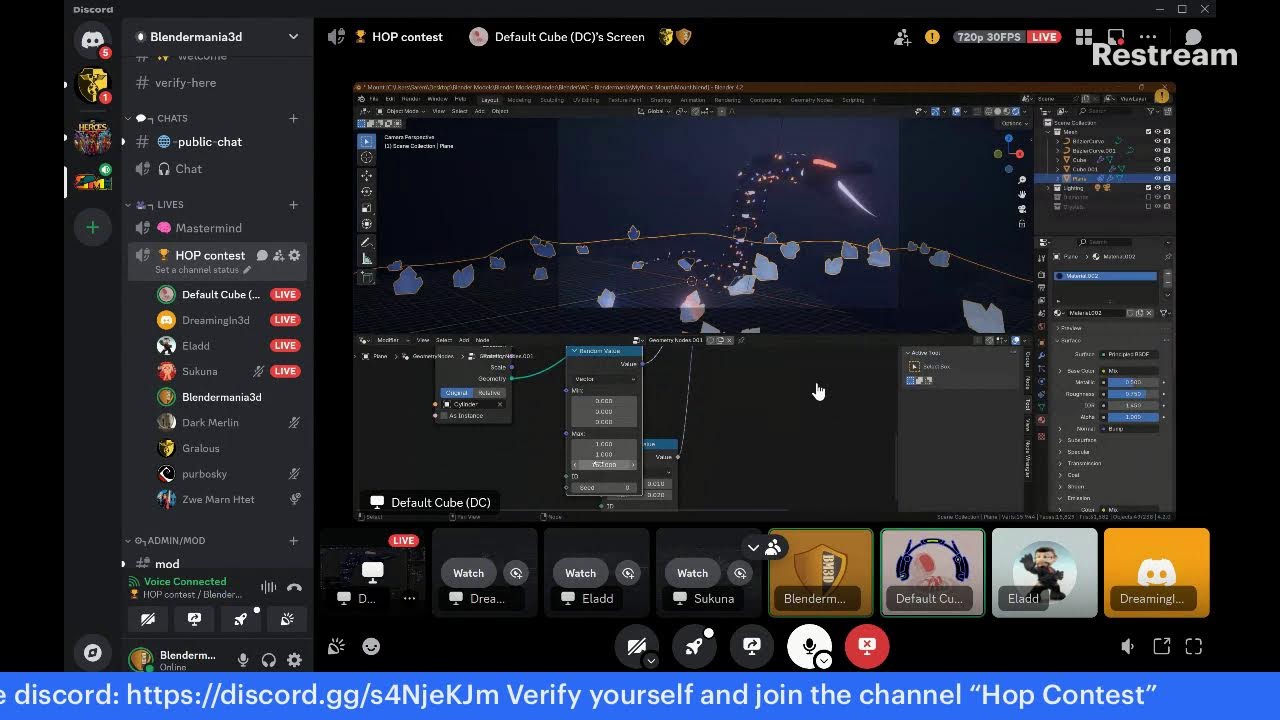The image size is (1280, 720).
Task: Click noise suppression waveform icon
Action: [268, 588]
